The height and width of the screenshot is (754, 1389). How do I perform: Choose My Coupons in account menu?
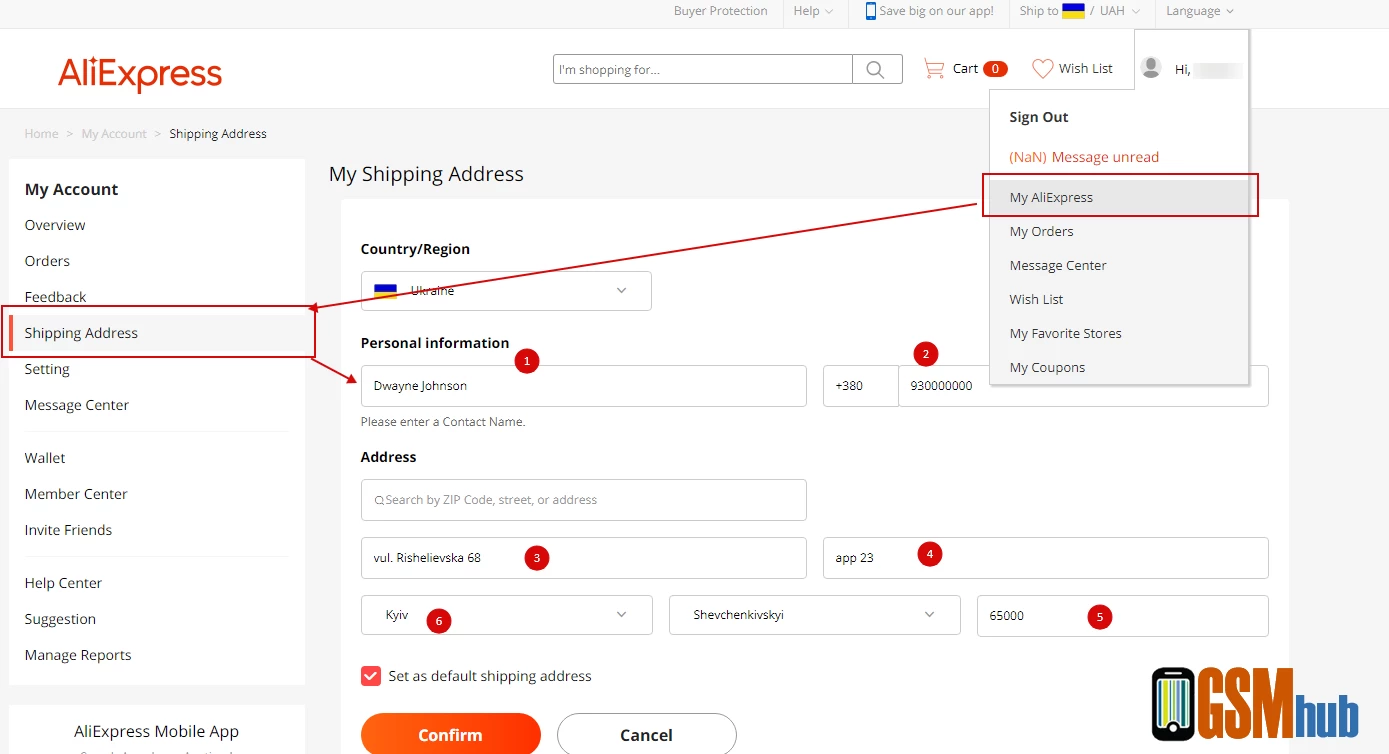1047,367
